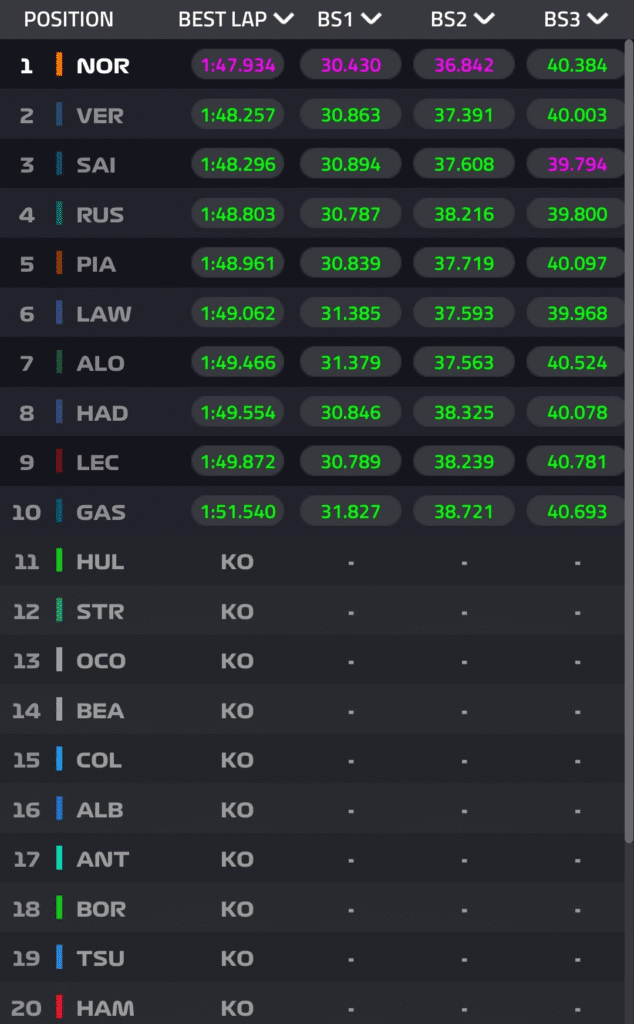Select the RUS driver name in position 4
Image resolution: width=634 pixels, height=1024 pixels.
point(98,214)
